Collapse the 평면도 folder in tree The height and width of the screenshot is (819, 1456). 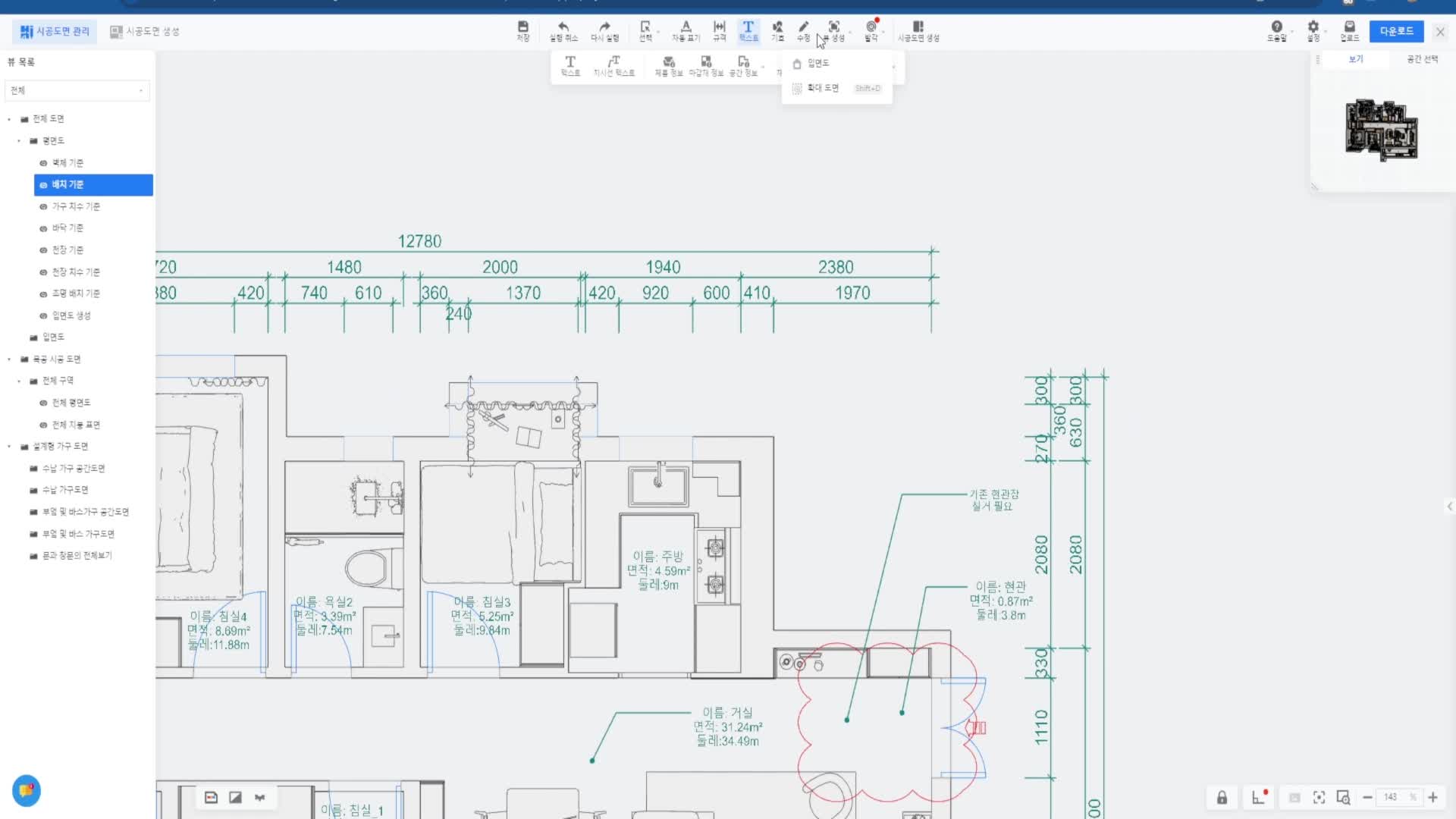click(20, 141)
